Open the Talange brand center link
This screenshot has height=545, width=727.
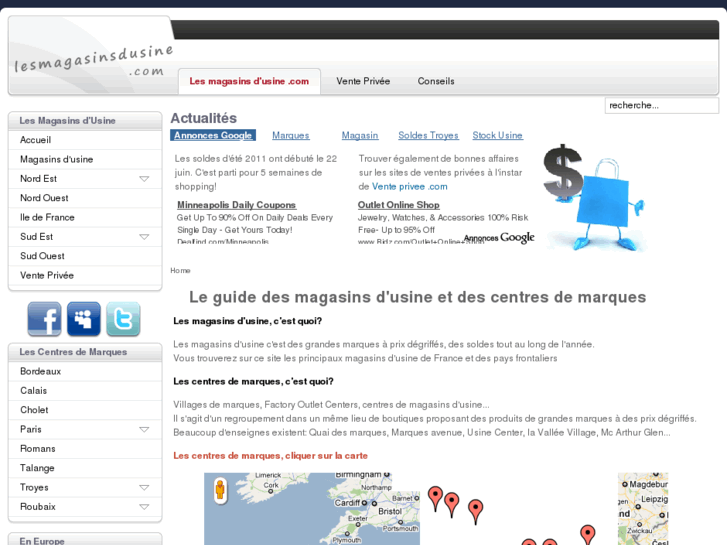tap(85, 468)
